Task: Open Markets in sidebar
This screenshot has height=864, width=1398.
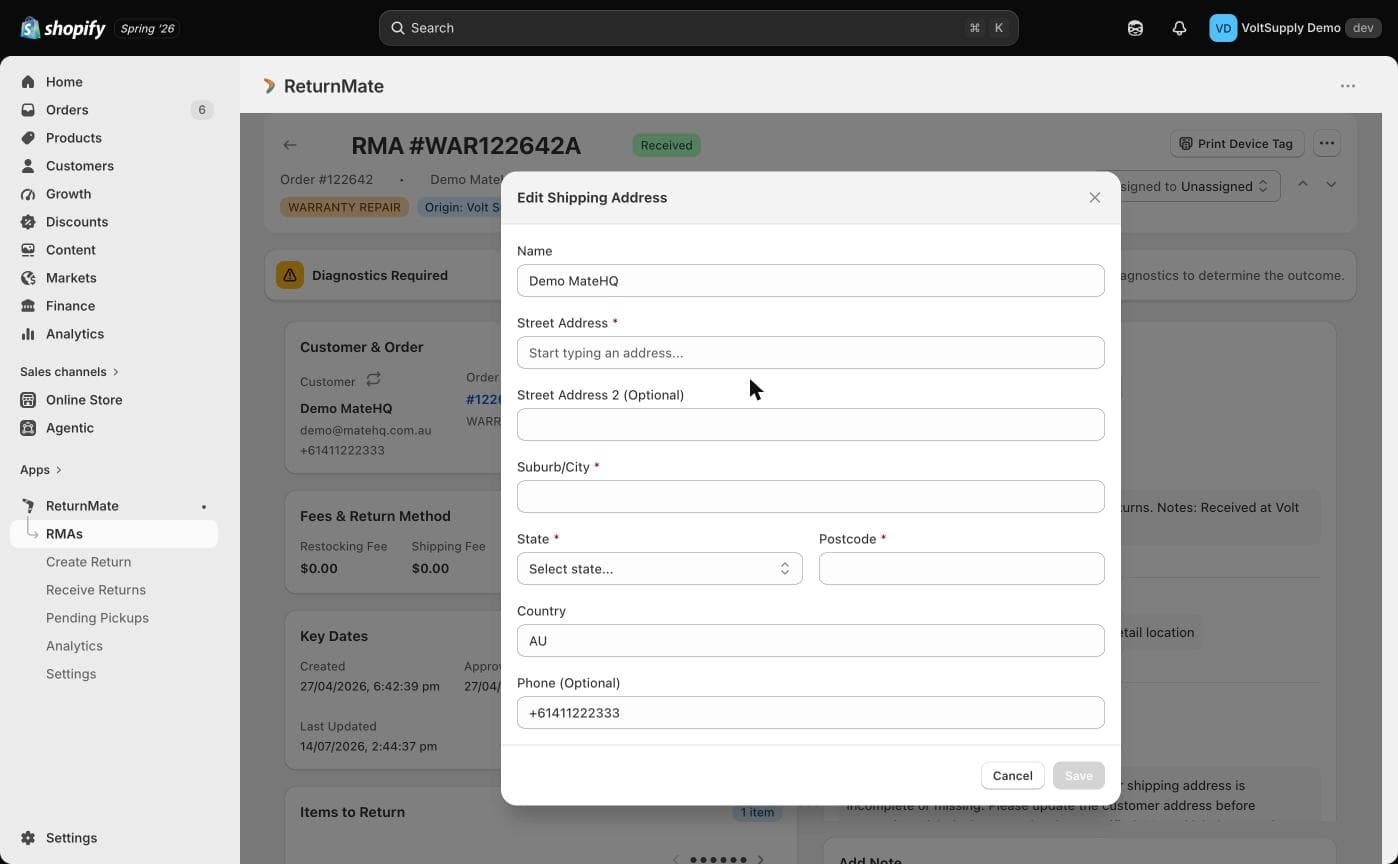Action: (x=71, y=278)
